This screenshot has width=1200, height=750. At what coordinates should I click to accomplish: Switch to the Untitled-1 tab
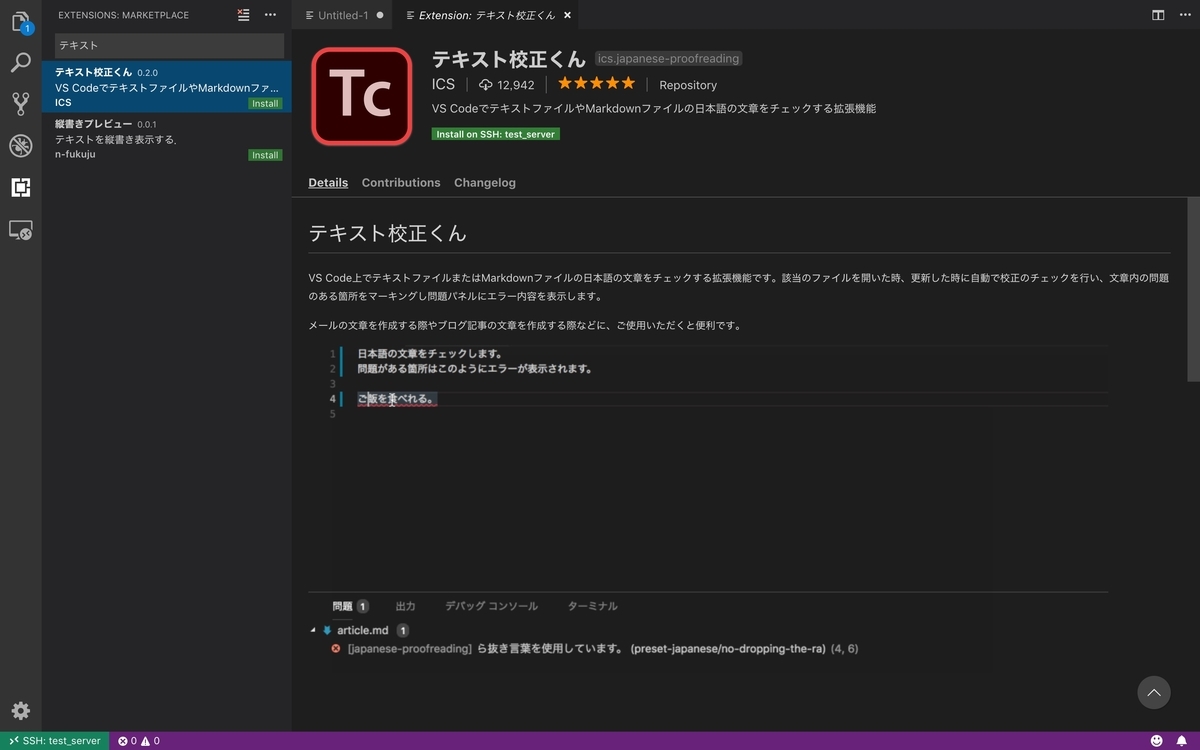click(x=343, y=16)
